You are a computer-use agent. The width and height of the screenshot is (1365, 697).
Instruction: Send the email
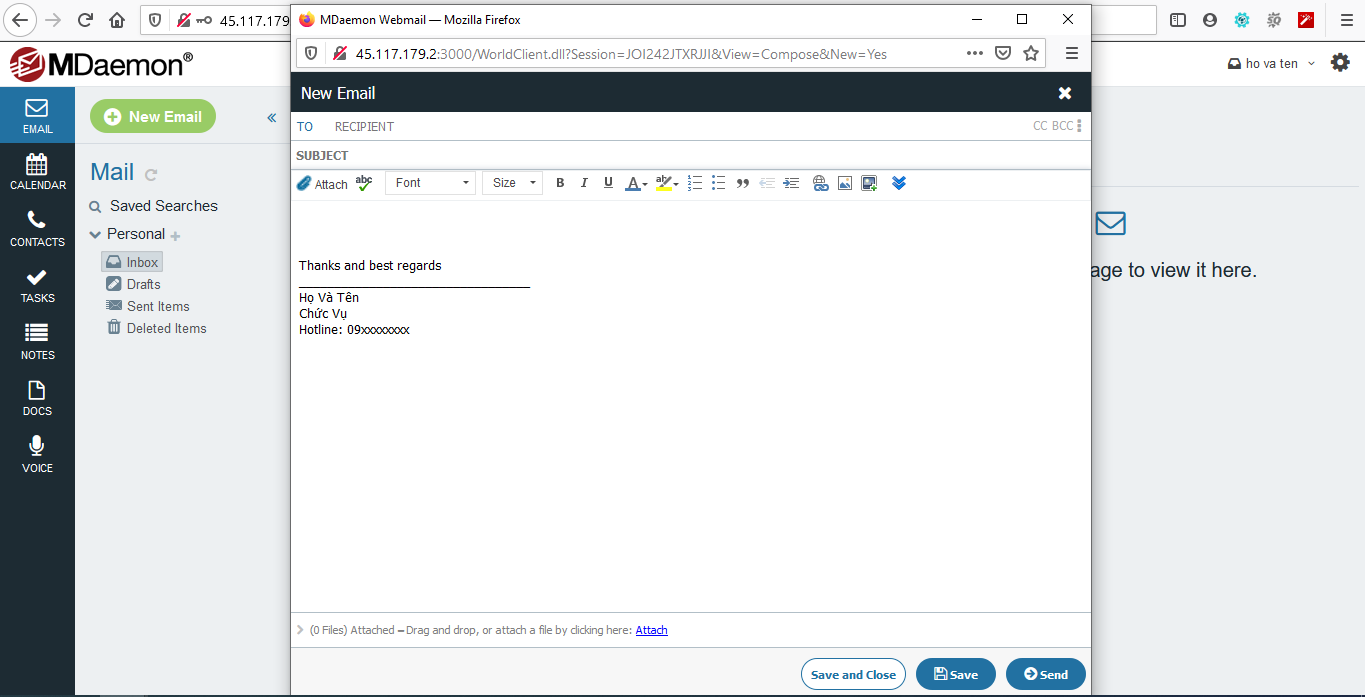pyautogui.click(x=1045, y=674)
